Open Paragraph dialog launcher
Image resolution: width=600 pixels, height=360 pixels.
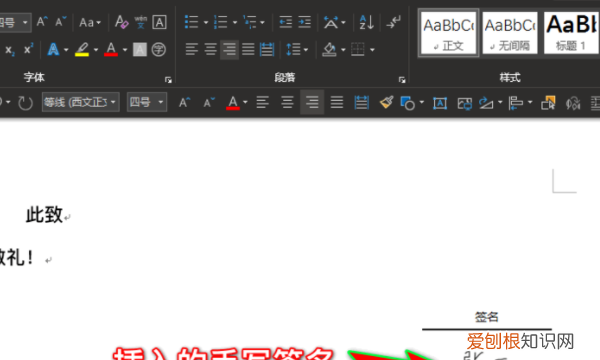coord(402,80)
